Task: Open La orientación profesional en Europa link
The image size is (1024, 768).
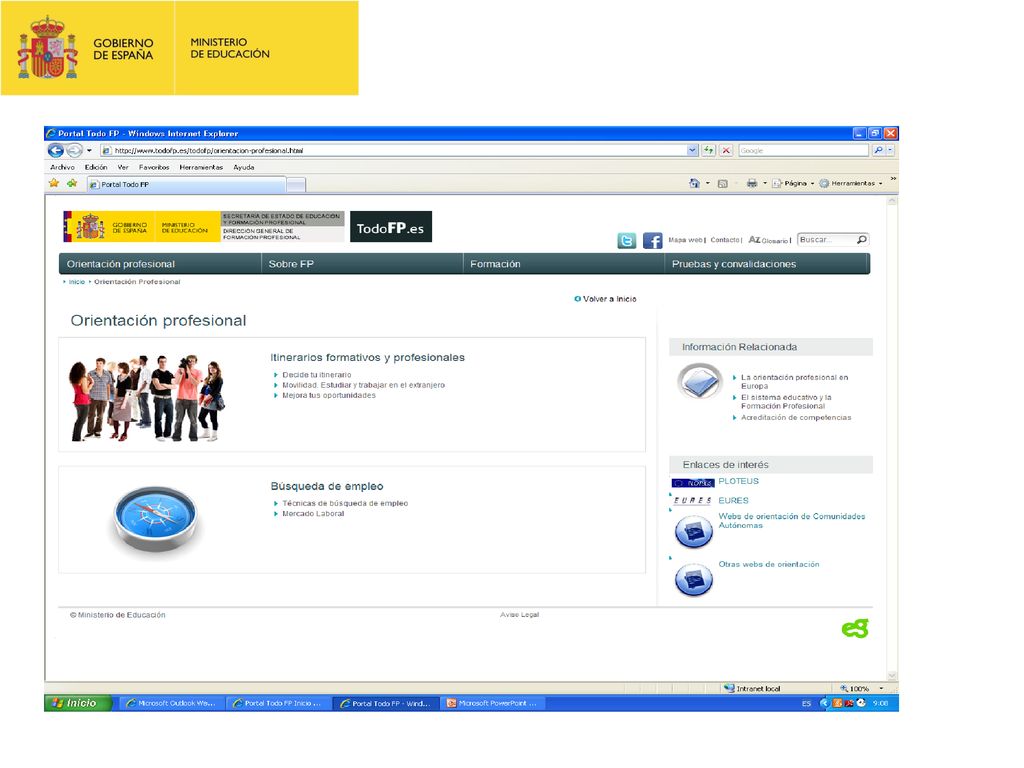Action: pyautogui.click(x=794, y=381)
